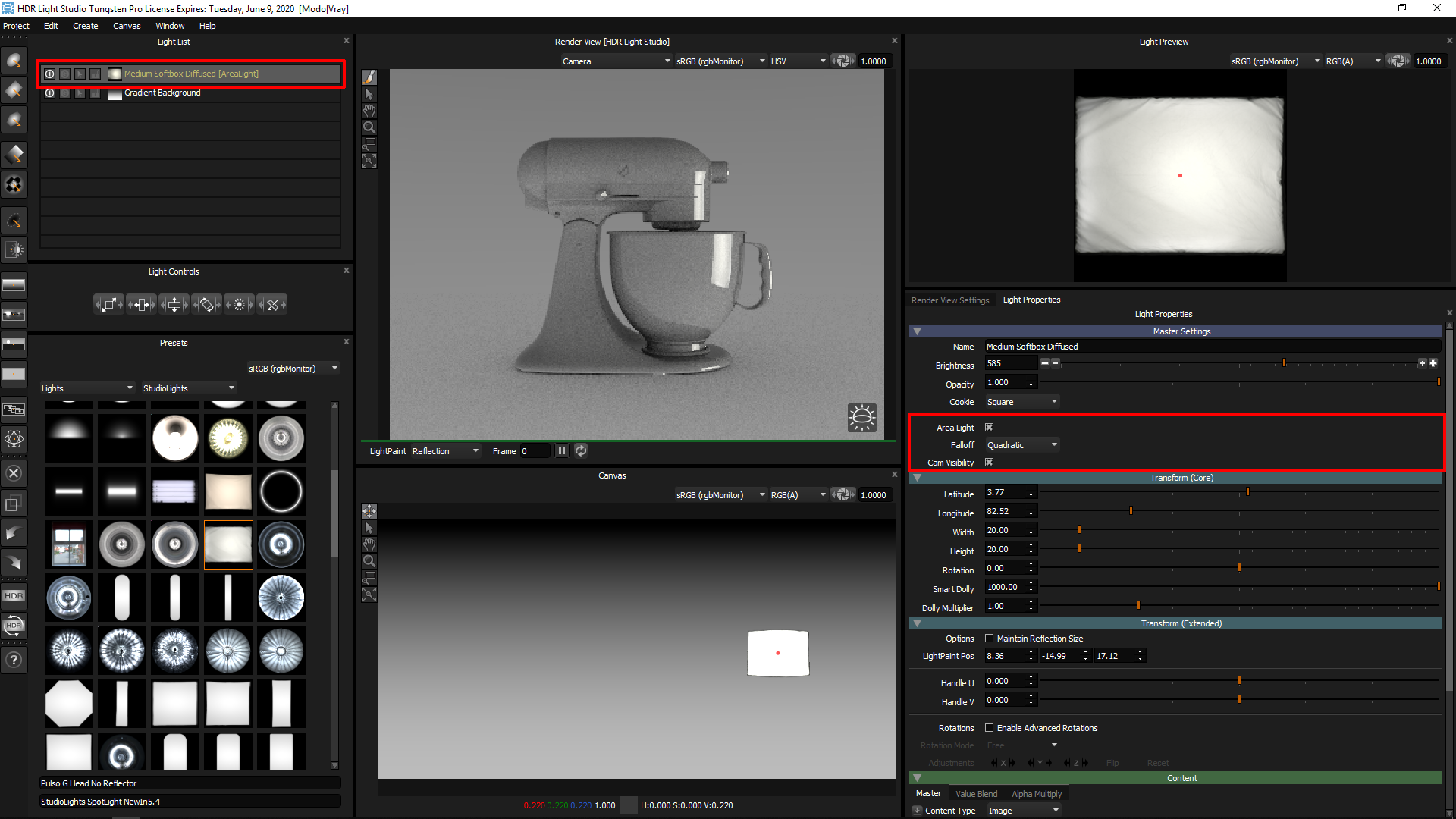Switch to the Alpha Multiply tab
The height and width of the screenshot is (819, 1456).
(1037, 795)
